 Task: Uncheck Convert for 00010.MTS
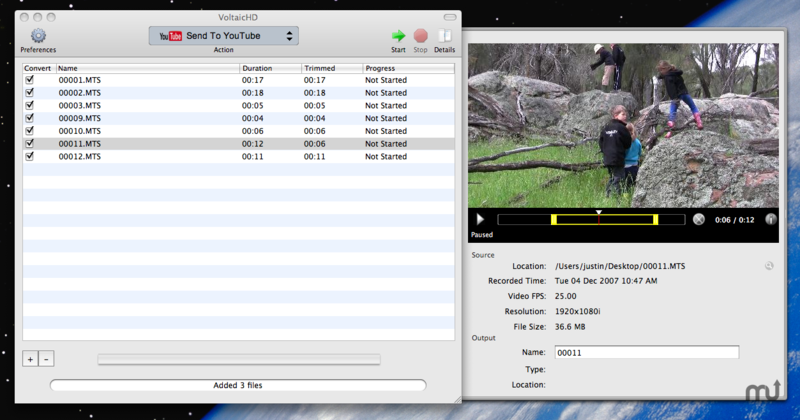tap(30, 131)
